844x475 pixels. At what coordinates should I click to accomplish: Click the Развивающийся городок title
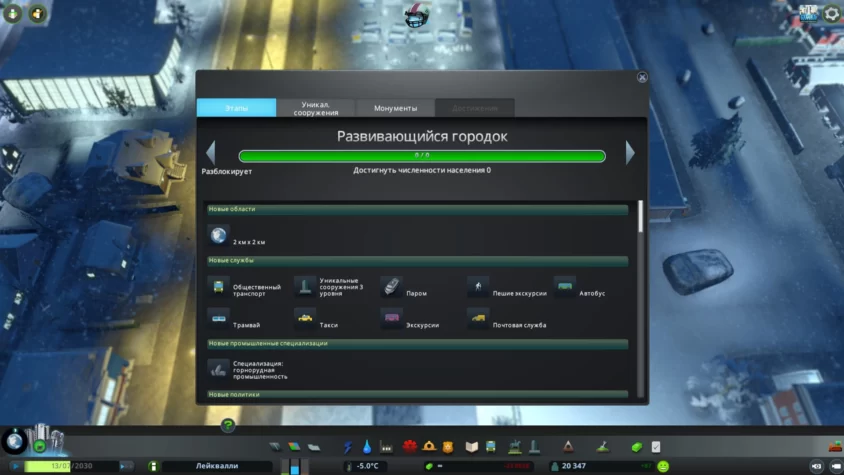(x=422, y=136)
